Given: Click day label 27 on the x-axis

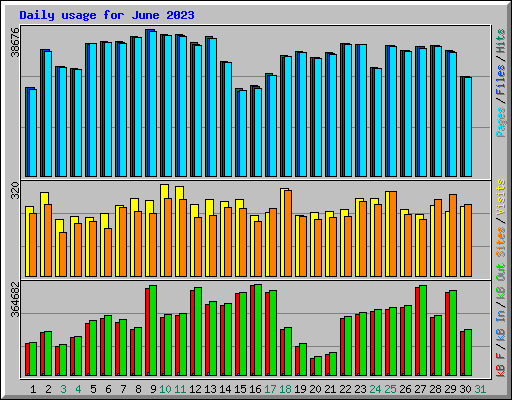Looking at the screenshot, I should [x=420, y=389].
